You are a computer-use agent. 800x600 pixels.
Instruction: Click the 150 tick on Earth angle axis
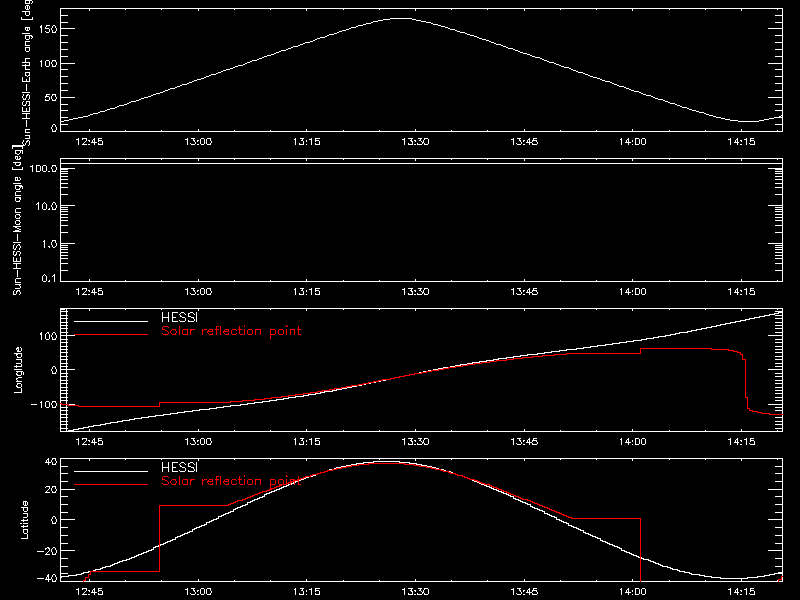pyautogui.click(x=47, y=29)
